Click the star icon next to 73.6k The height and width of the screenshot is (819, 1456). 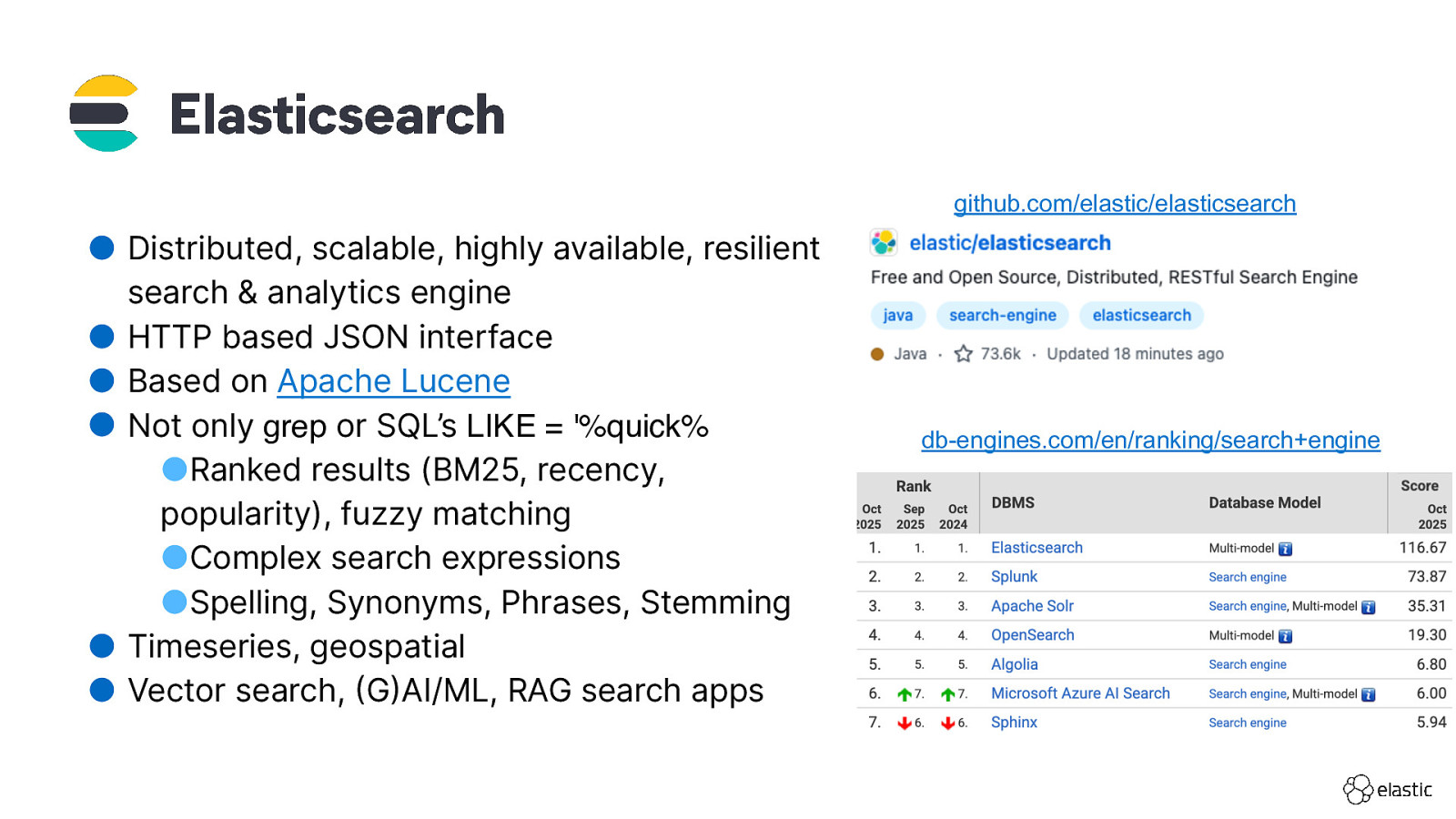[x=963, y=354]
